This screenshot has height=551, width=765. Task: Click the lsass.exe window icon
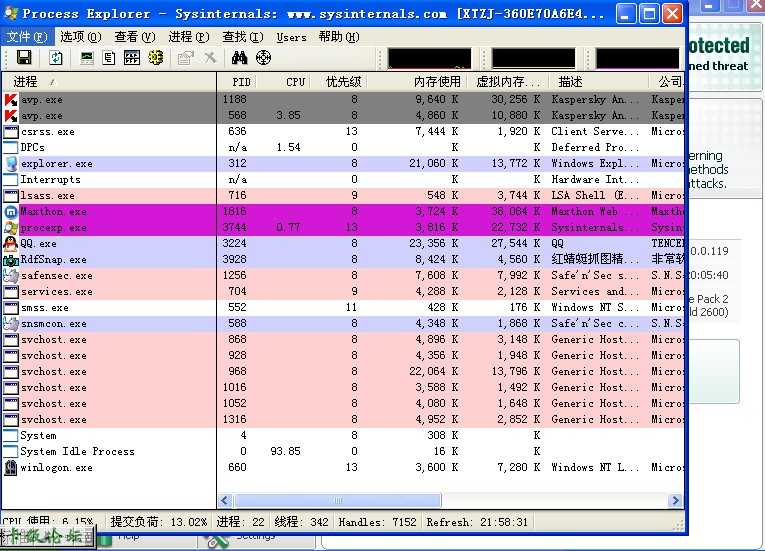11,196
